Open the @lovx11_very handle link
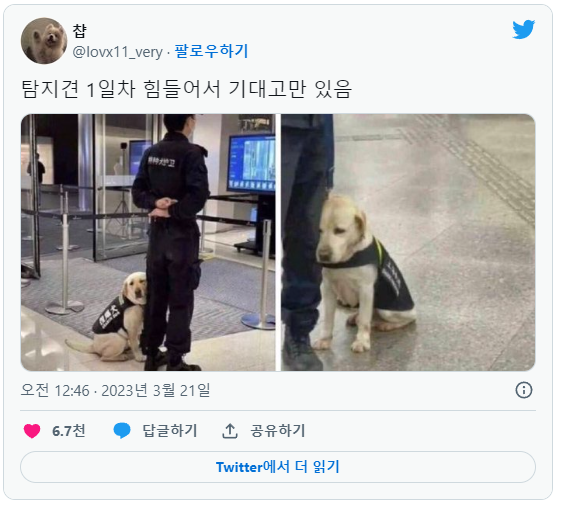 [118, 52]
